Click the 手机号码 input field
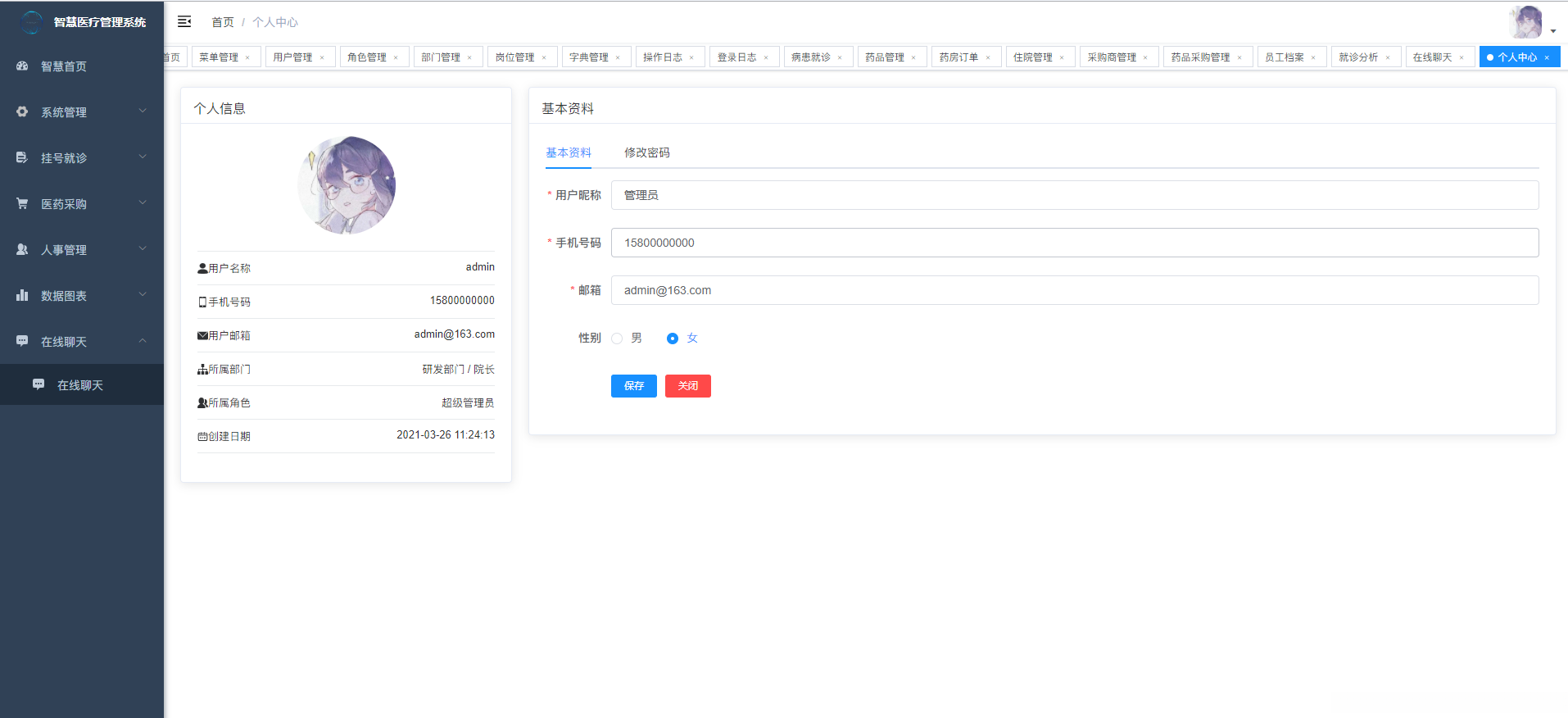The height and width of the screenshot is (718, 1568). tap(1075, 243)
